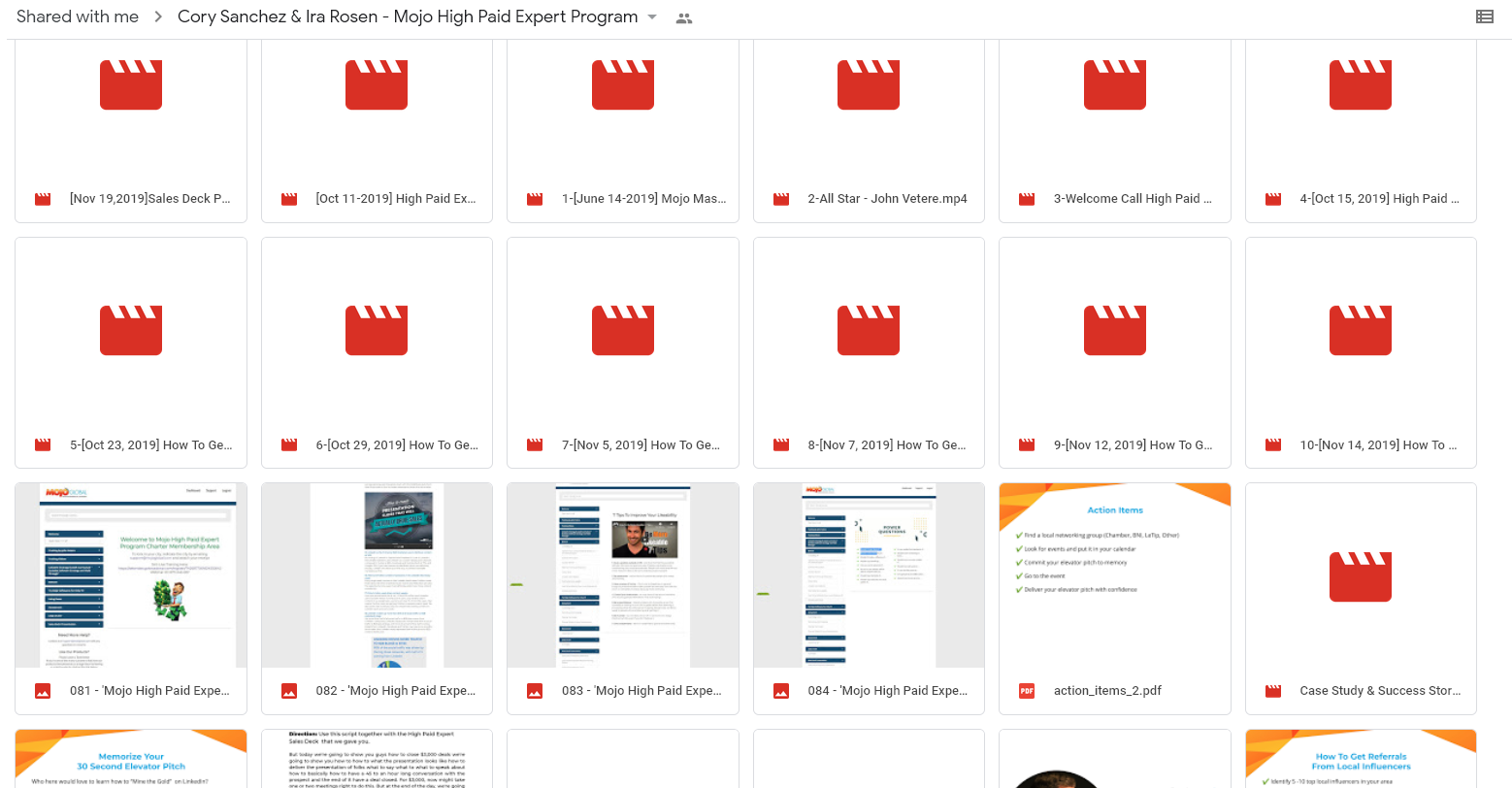Select 8-[Nov 7, 2019] How To Ge... filename

click(x=887, y=444)
